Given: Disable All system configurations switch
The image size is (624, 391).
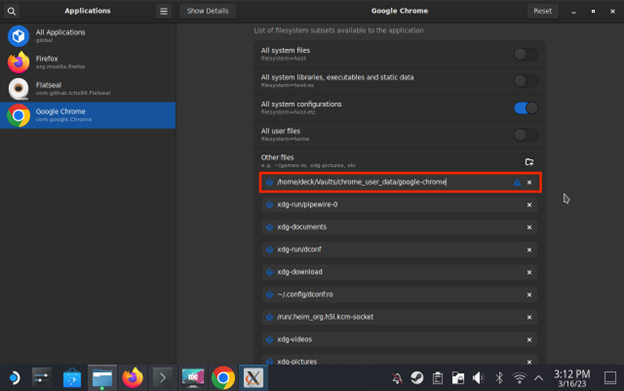Looking at the screenshot, I should click(525, 108).
